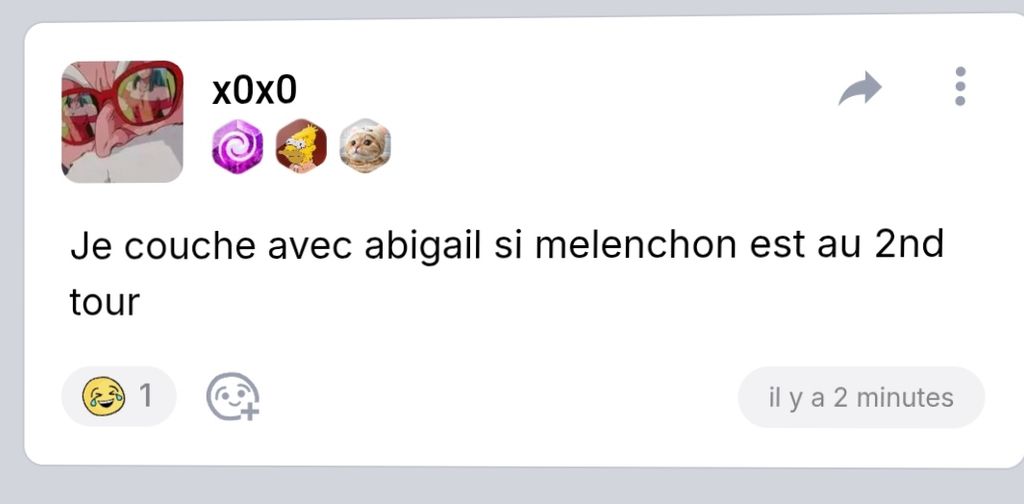Click the grey background below the card
Screen dimensions: 1024x504
click(512, 486)
